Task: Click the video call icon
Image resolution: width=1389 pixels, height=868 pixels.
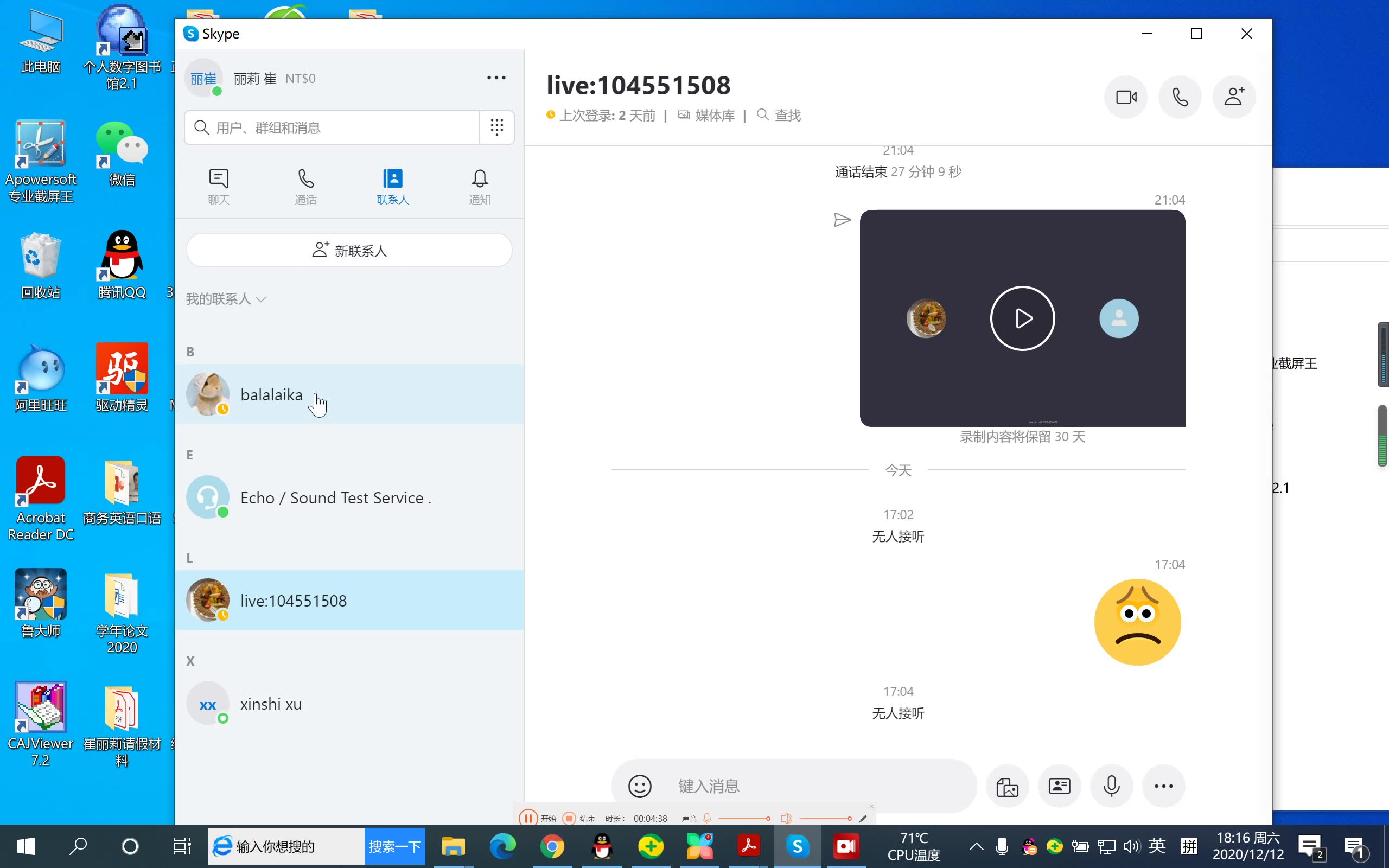Action: point(1126,97)
